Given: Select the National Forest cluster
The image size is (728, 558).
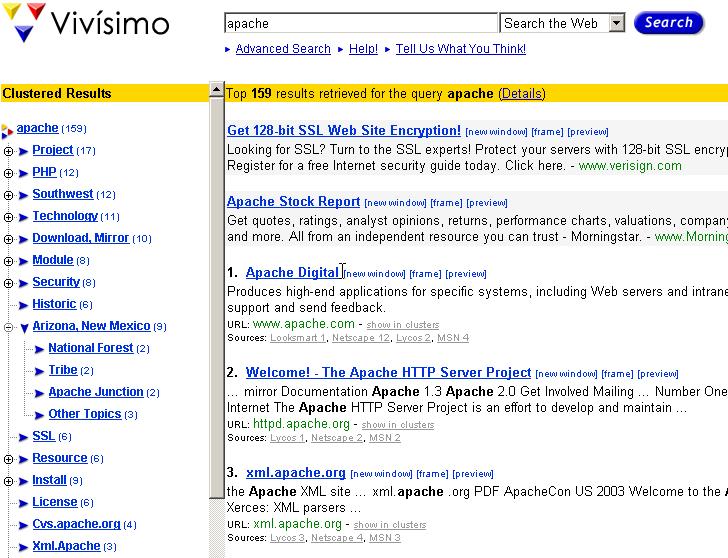Looking at the screenshot, I should tap(91, 348).
